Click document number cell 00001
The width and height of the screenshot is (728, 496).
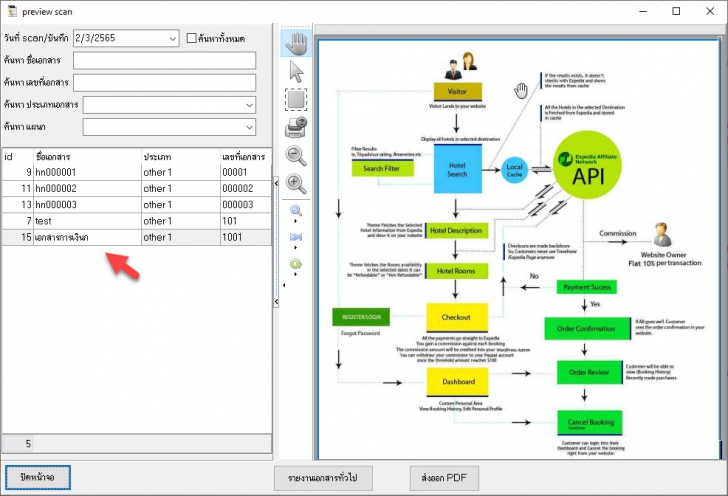245,172
